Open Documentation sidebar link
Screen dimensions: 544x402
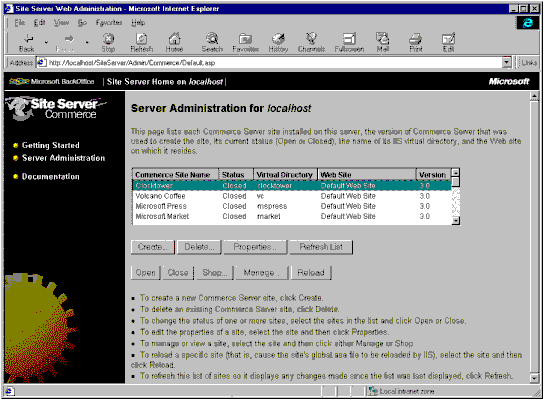(51, 177)
